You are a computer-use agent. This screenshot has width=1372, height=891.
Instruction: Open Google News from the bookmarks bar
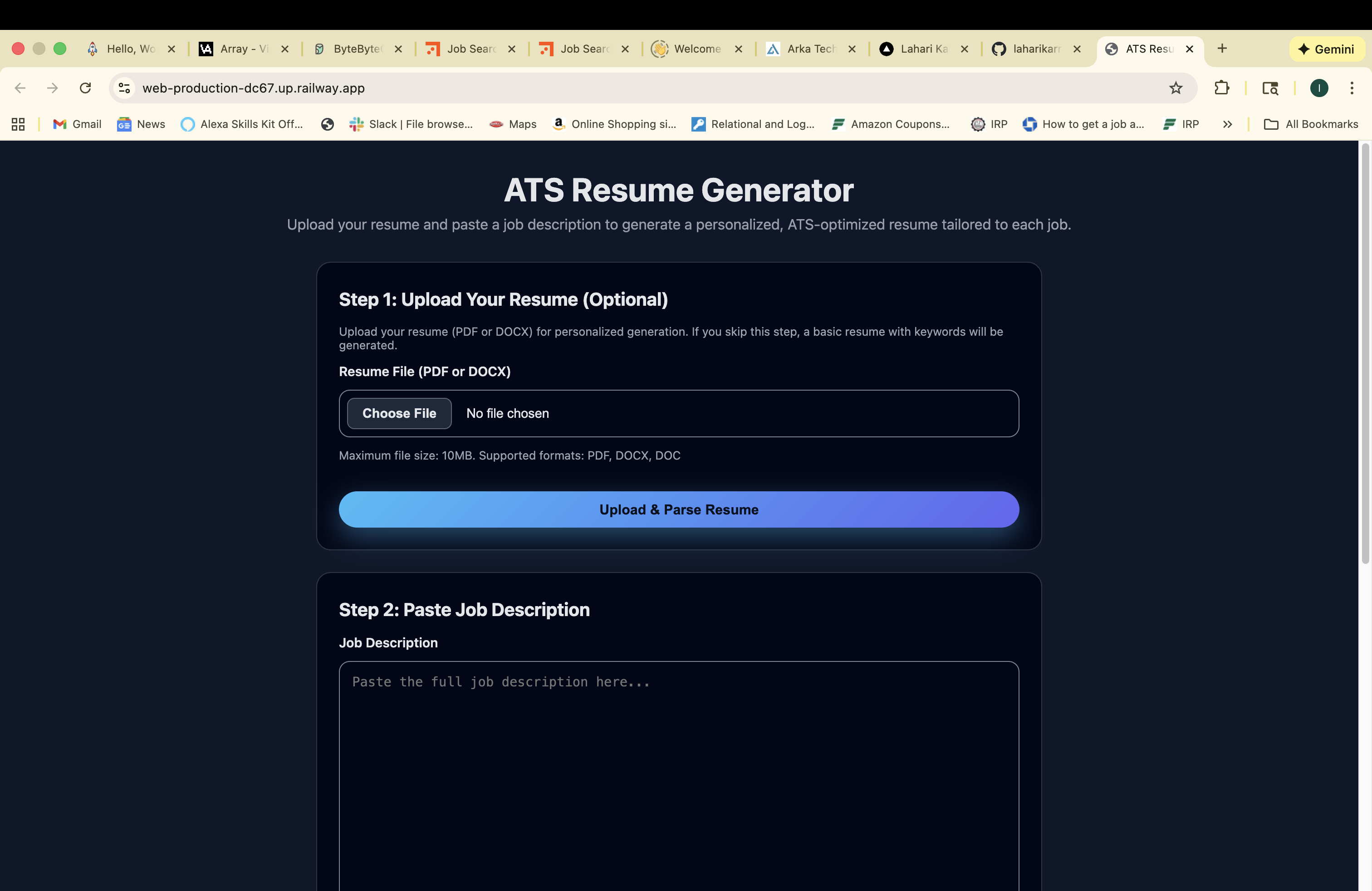pyautogui.click(x=140, y=124)
